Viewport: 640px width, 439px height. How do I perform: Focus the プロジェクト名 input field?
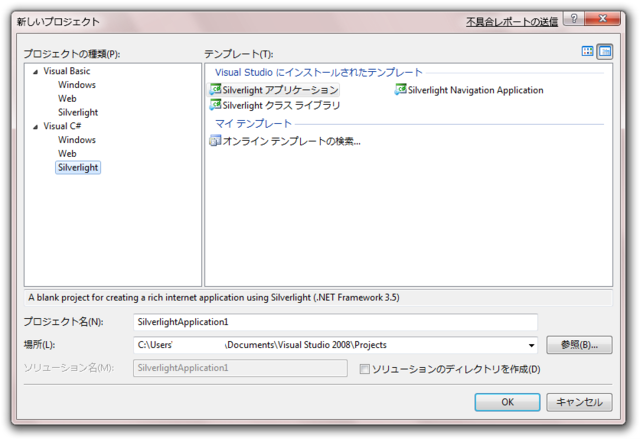pos(335,322)
